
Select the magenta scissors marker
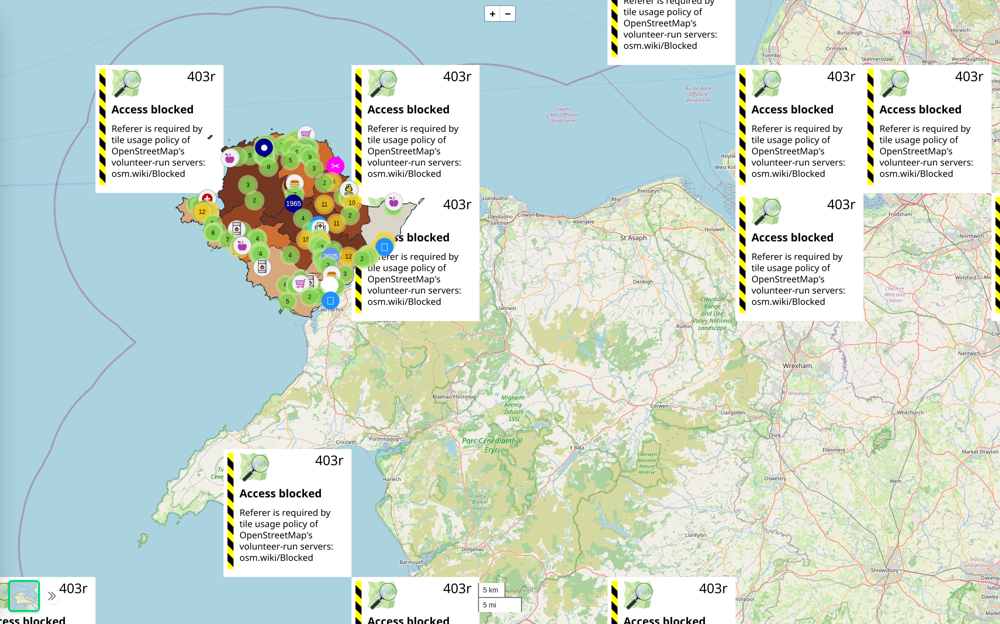click(x=335, y=166)
